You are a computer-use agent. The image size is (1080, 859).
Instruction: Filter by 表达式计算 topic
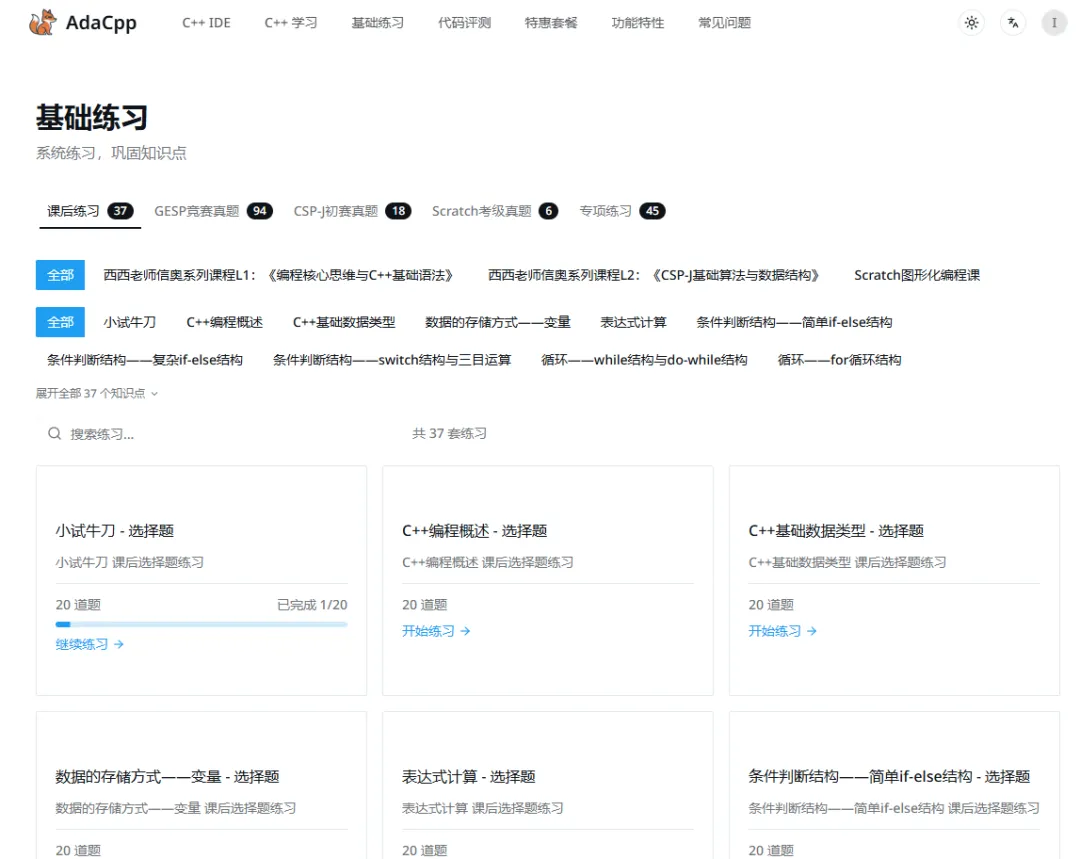click(633, 322)
